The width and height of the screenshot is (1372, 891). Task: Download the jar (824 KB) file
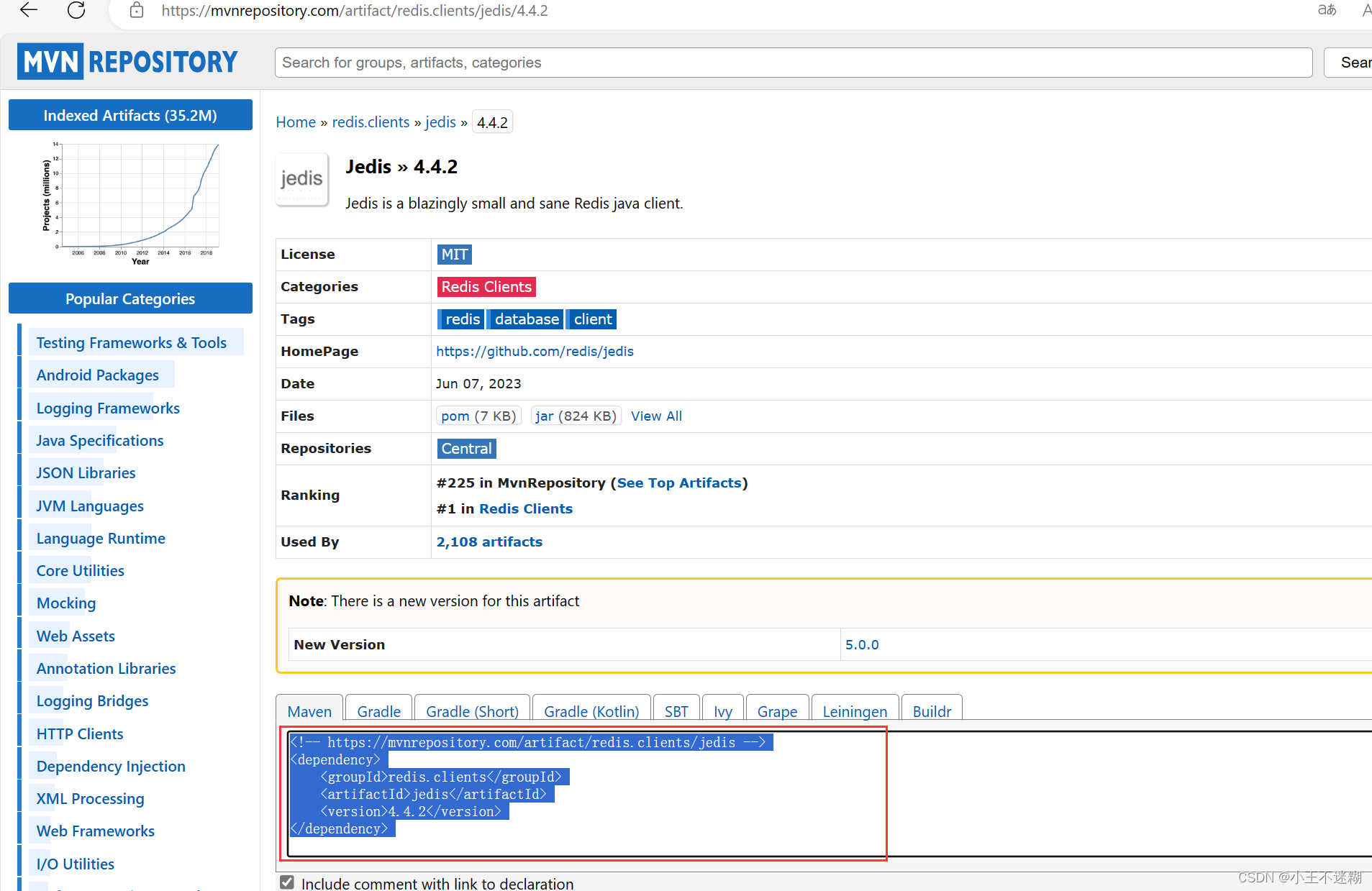click(576, 416)
